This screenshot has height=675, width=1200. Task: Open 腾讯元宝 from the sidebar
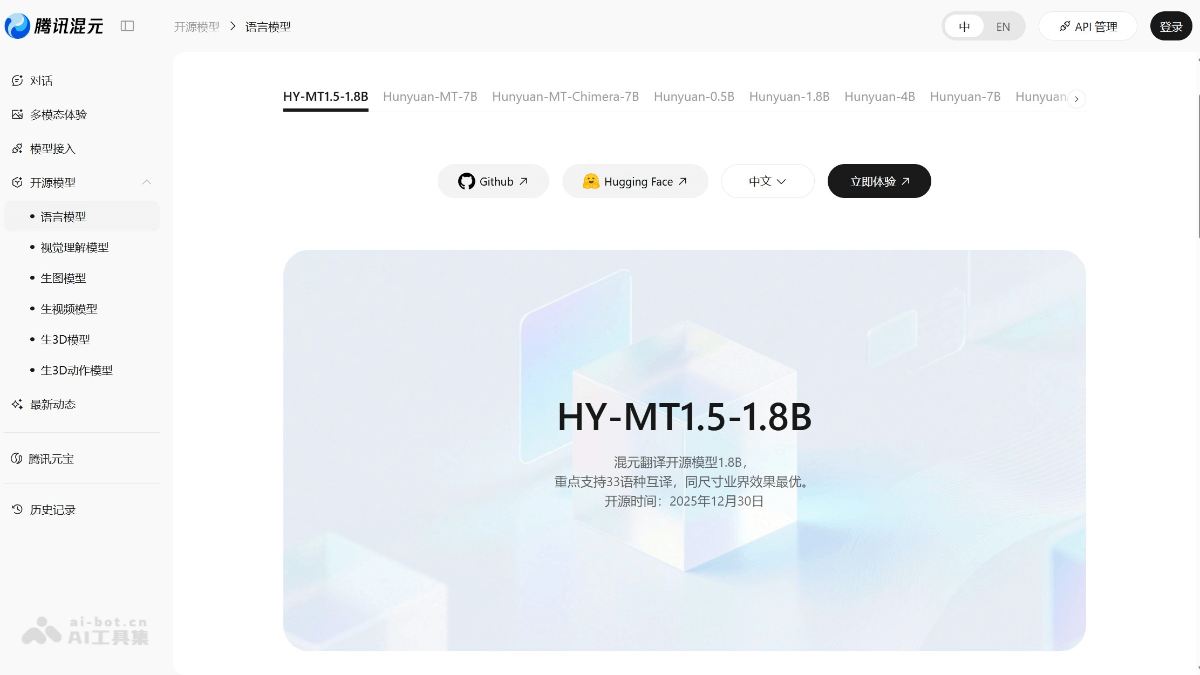52,458
